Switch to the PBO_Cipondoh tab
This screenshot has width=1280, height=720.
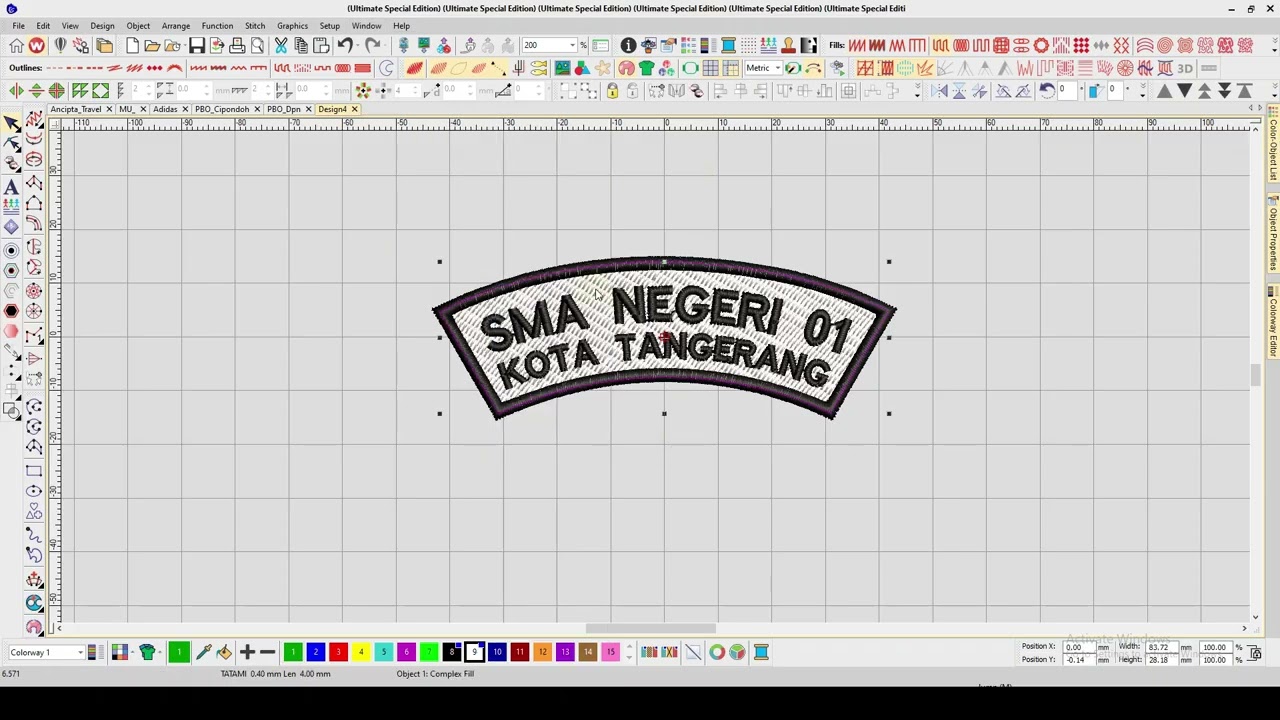[x=222, y=109]
